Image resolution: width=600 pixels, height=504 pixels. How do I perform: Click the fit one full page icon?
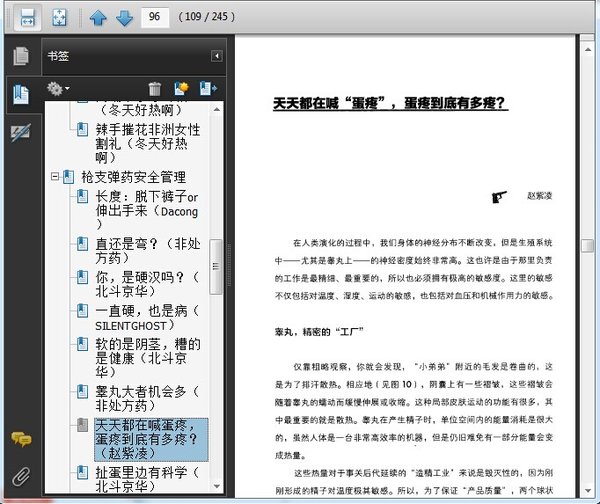click(59, 17)
